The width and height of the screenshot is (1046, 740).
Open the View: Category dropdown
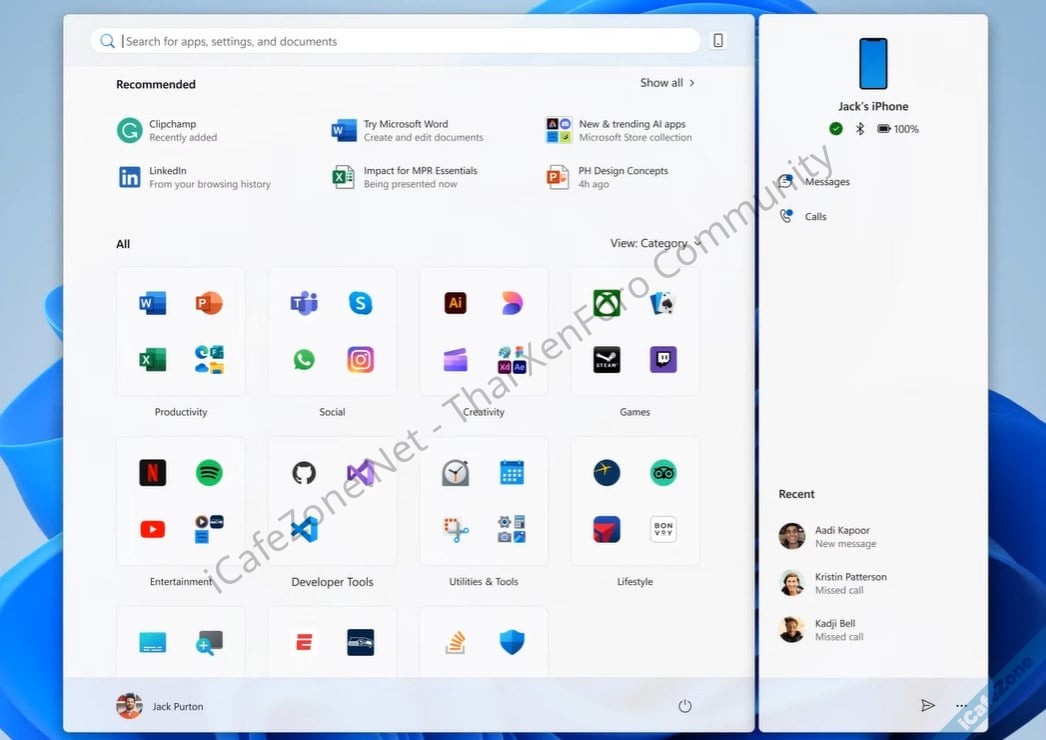tap(653, 243)
